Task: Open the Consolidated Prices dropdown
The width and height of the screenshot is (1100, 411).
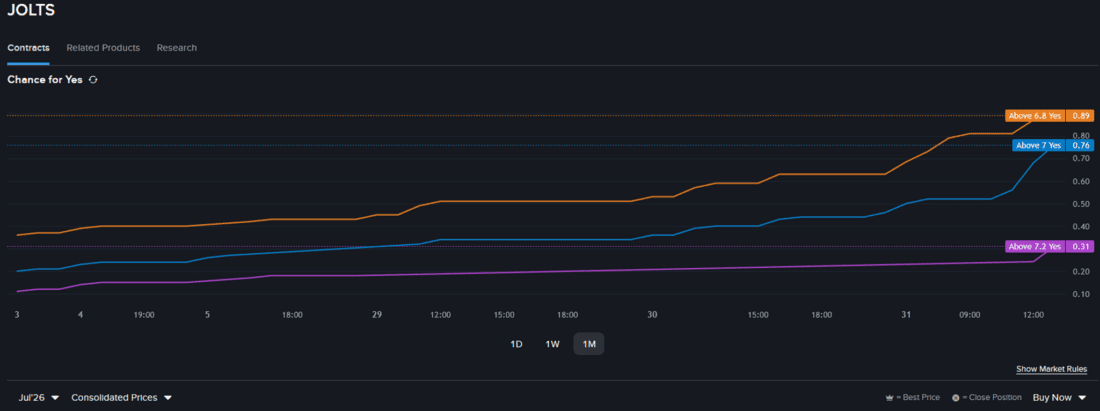Action: click(x=121, y=398)
